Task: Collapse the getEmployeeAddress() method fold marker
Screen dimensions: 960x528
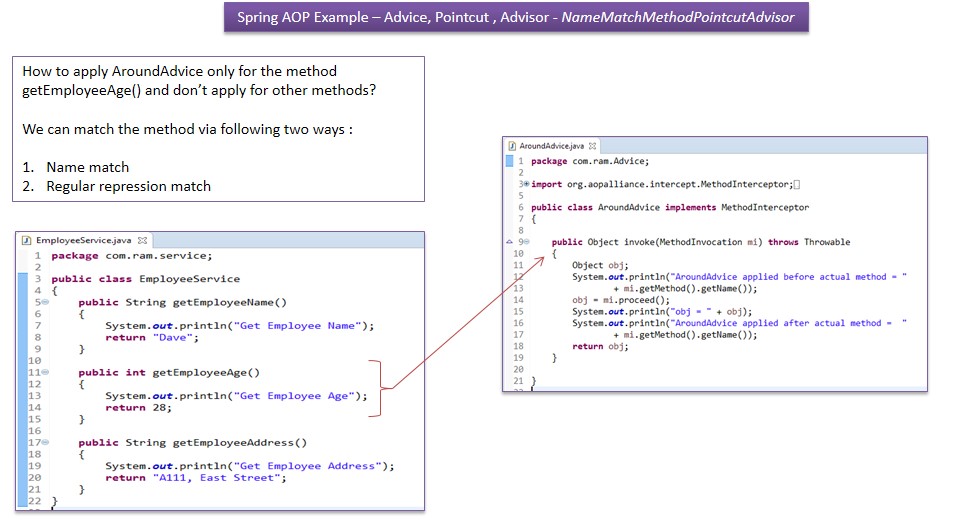Action: 45,442
